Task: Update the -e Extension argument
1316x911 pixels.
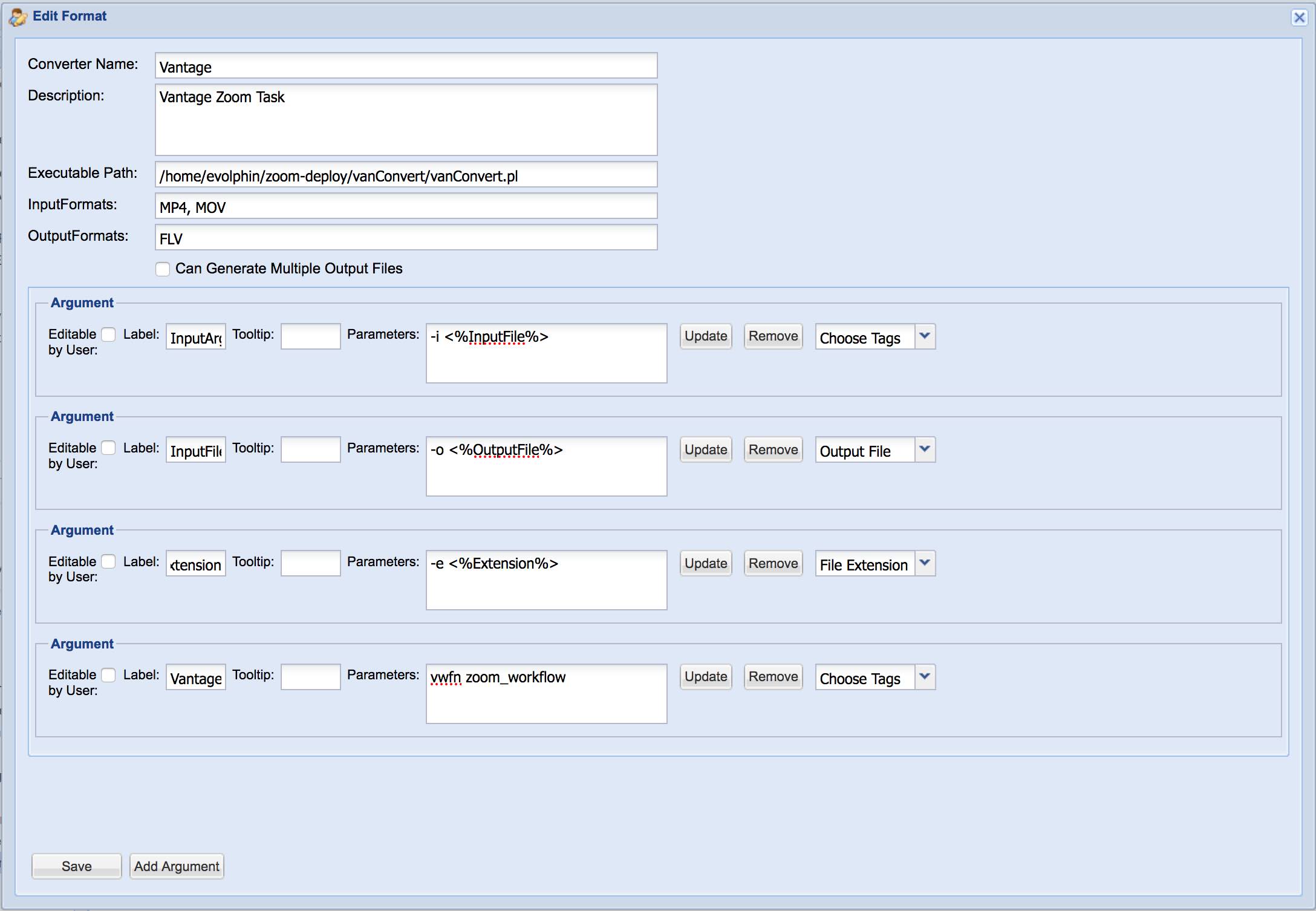Action: coord(706,564)
